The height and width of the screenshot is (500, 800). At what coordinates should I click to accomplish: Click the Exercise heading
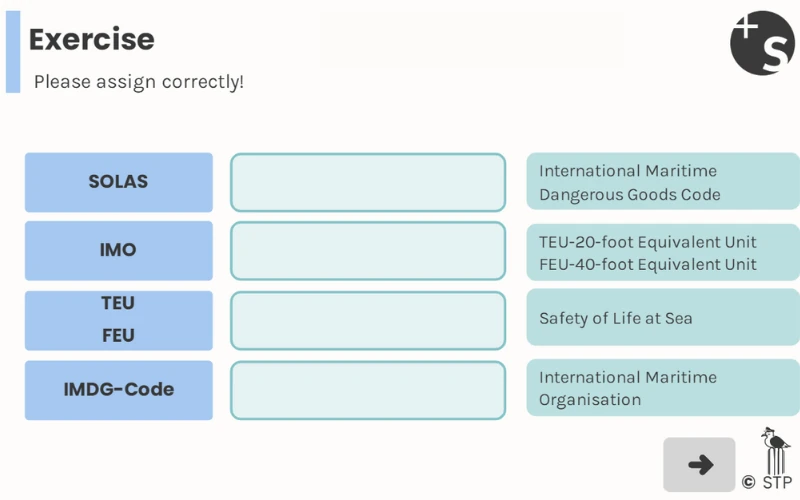tap(91, 40)
